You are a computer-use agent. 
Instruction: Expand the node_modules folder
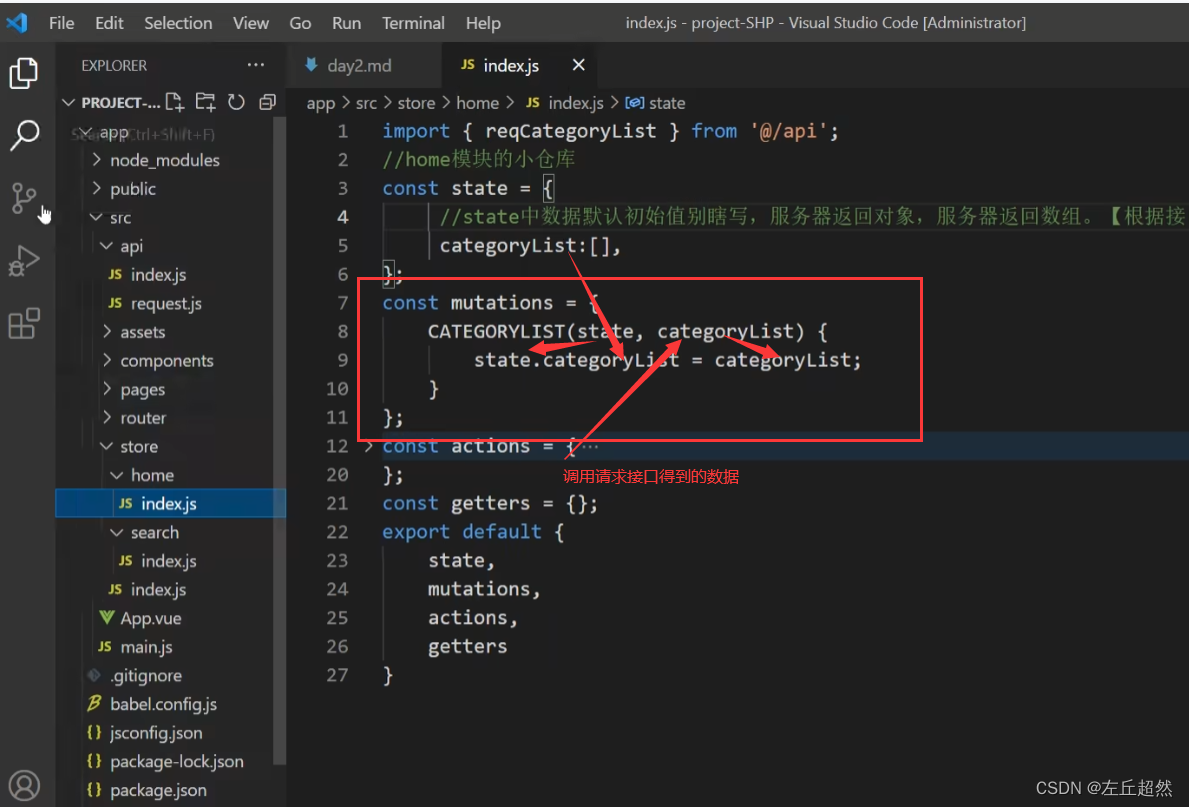click(96, 160)
